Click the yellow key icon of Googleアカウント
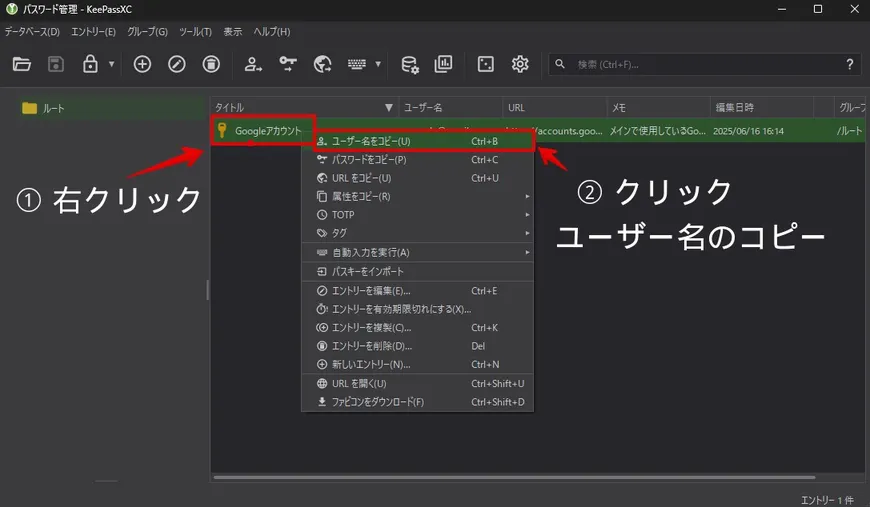This screenshot has width=870, height=507. click(x=222, y=131)
